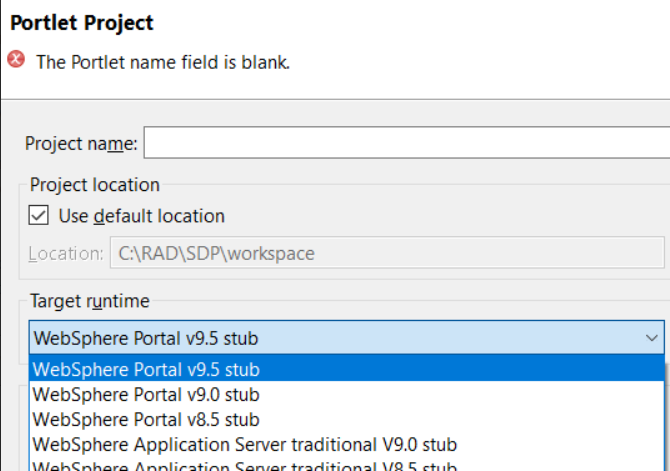This screenshot has width=670, height=471.
Task: Pick WebSphere Portal v8.5 stub option
Action: pos(146,419)
